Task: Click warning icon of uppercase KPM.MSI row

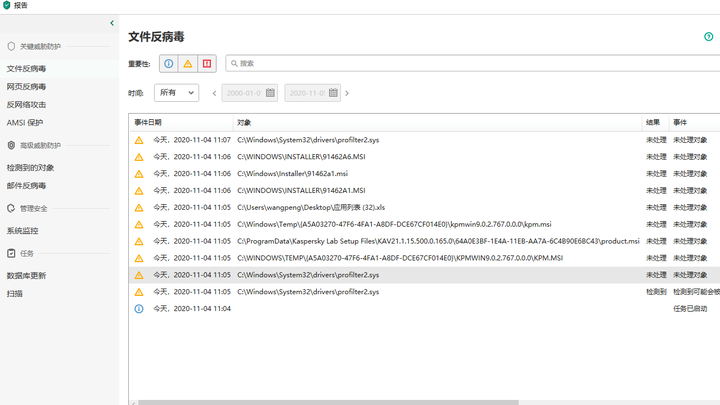Action: (139, 258)
